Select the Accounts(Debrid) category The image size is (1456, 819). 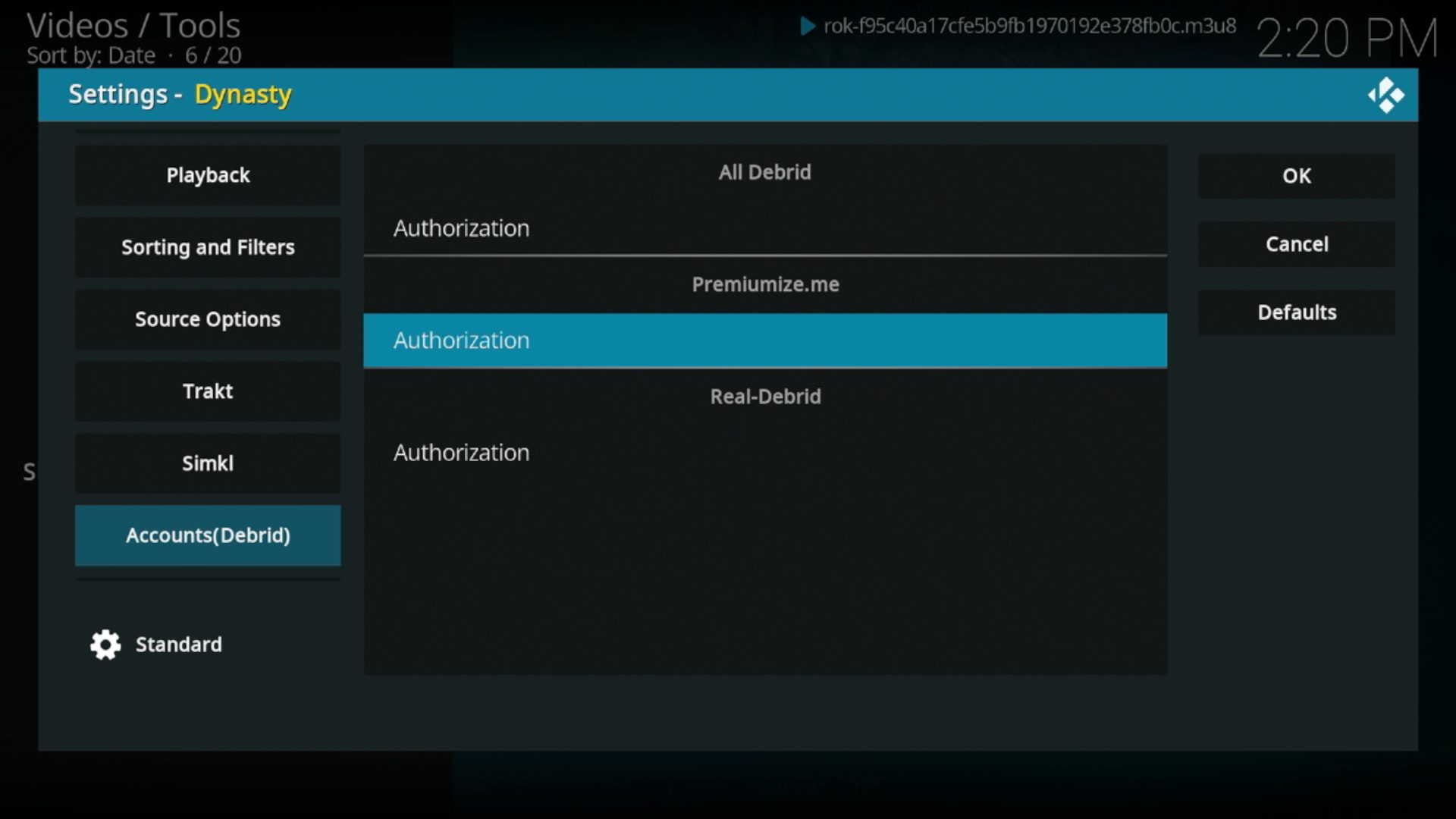(x=208, y=535)
